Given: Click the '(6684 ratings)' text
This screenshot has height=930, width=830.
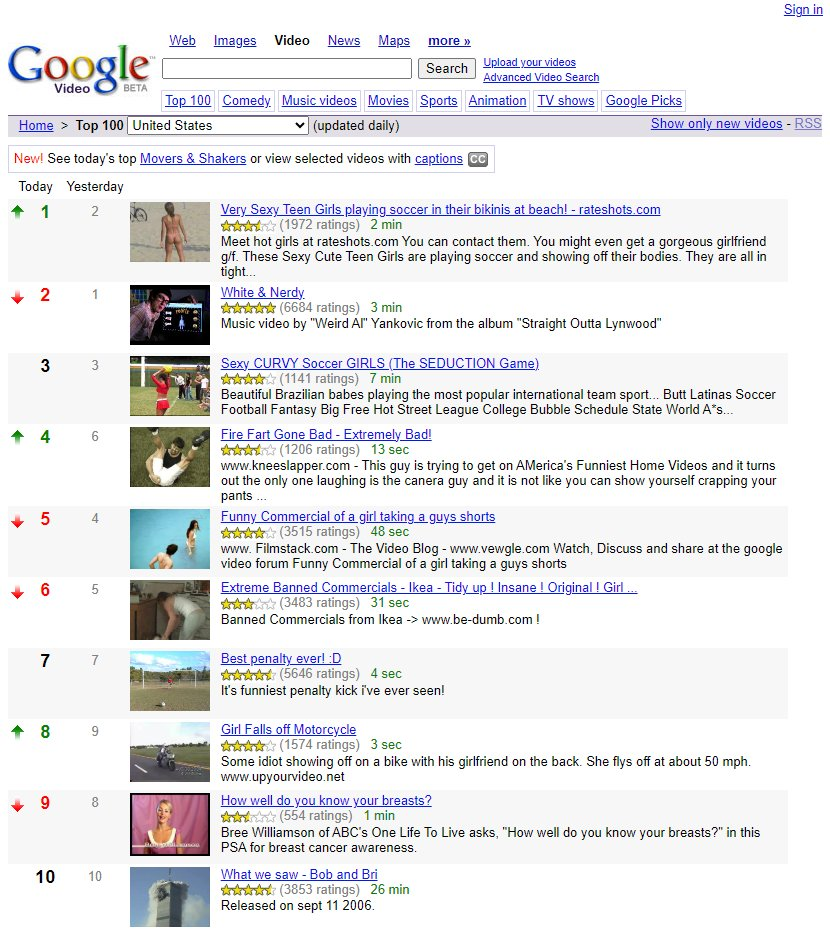Looking at the screenshot, I should point(319,308).
